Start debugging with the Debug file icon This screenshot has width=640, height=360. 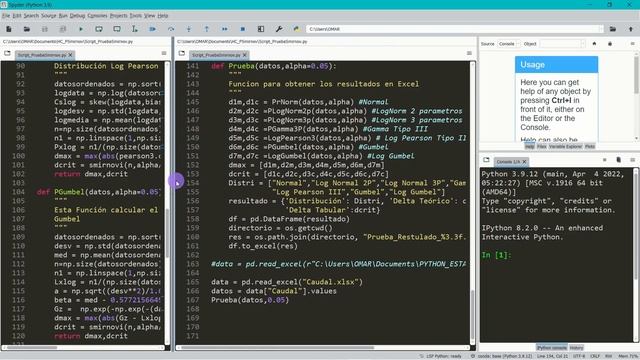[153, 29]
